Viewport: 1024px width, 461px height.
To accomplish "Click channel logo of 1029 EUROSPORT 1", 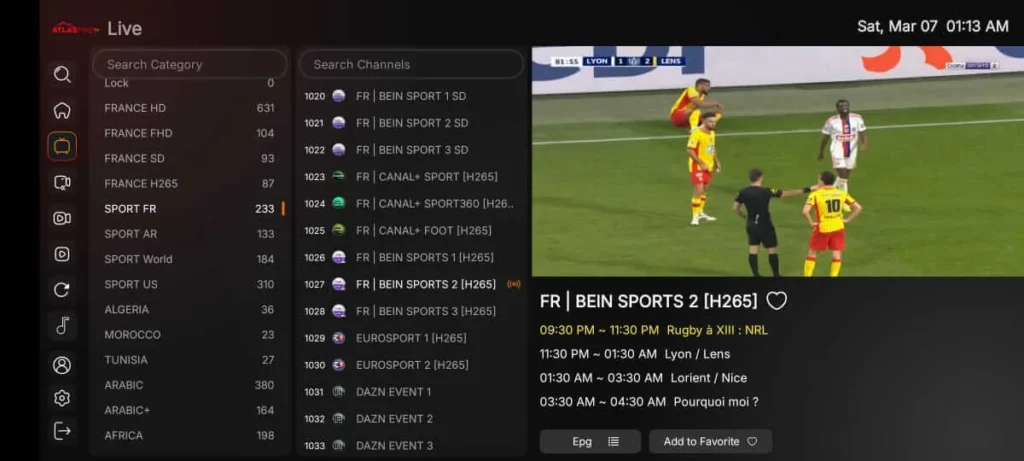I will [x=338, y=338].
